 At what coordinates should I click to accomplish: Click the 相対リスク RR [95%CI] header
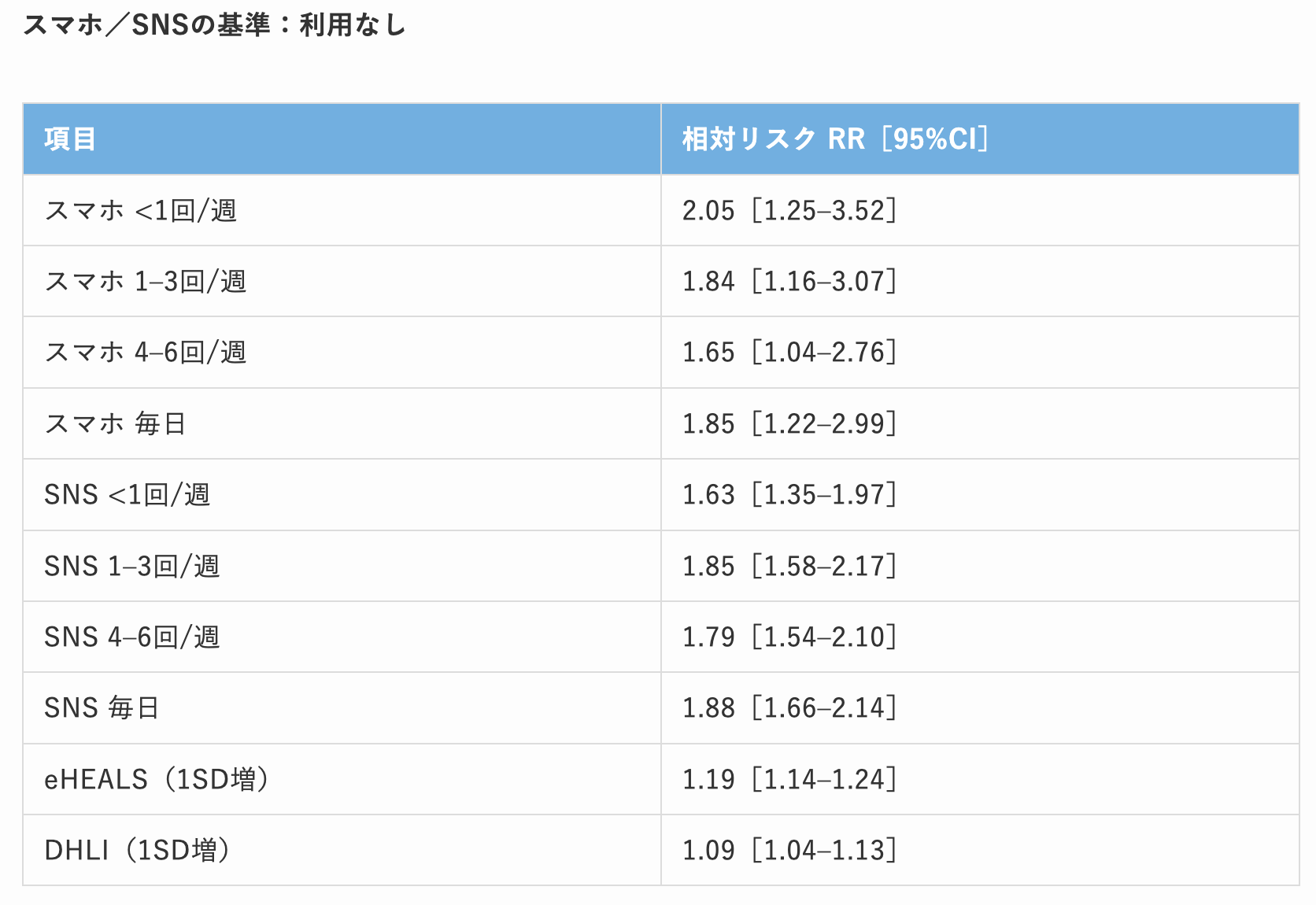[x=834, y=139]
